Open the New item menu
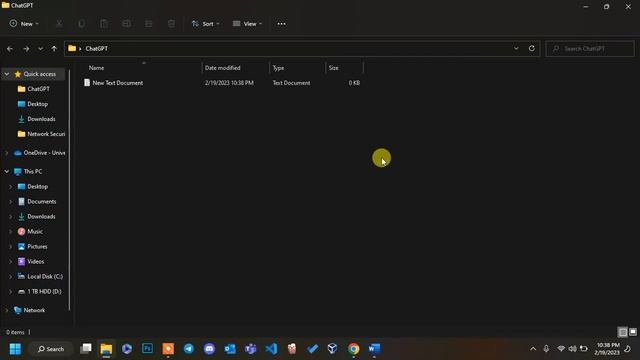Image resolution: width=640 pixels, height=360 pixels. click(24, 24)
